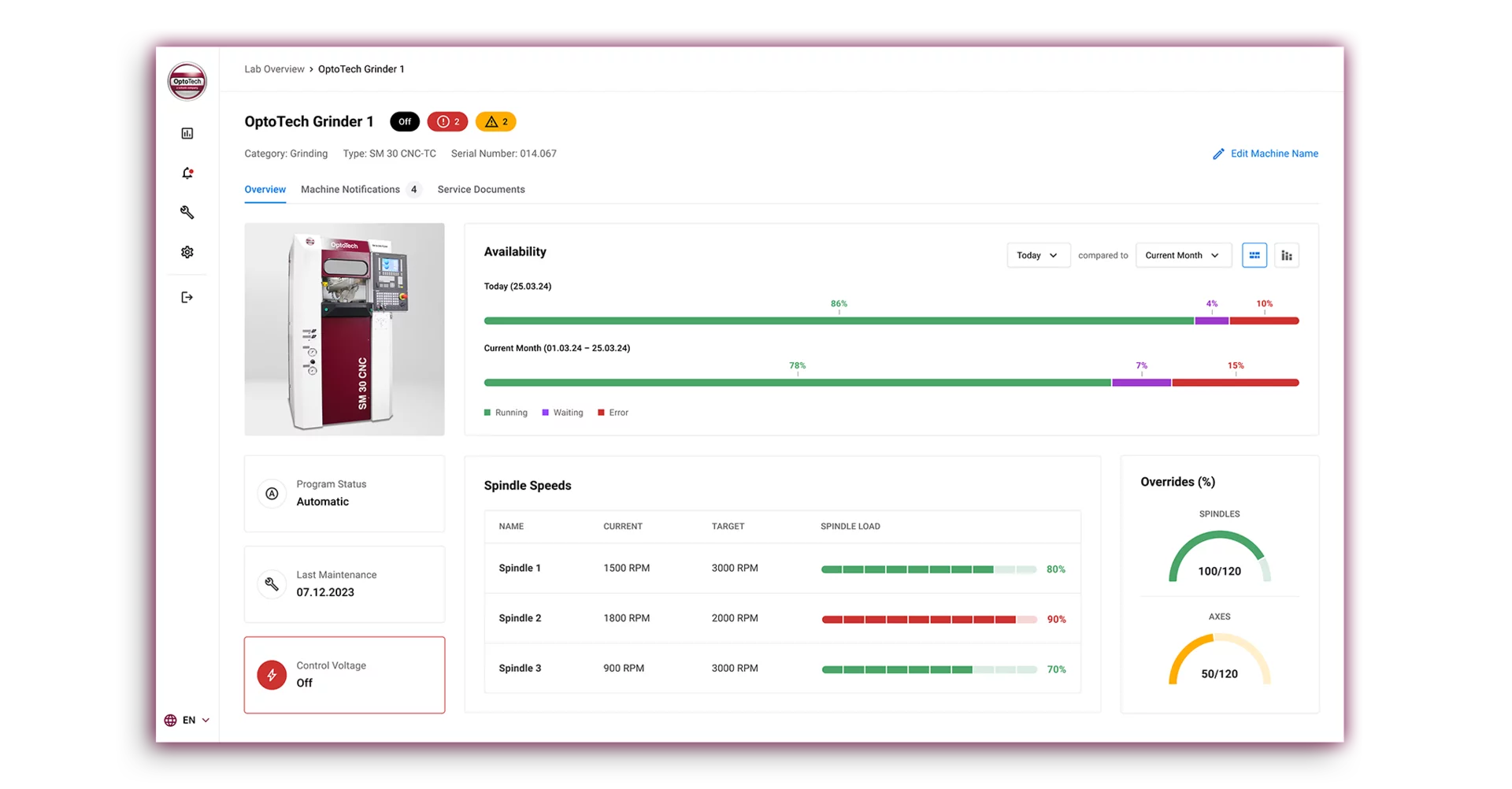The height and width of the screenshot is (789, 1512).
Task: Open settings gear in sidebar
Action: (187, 252)
